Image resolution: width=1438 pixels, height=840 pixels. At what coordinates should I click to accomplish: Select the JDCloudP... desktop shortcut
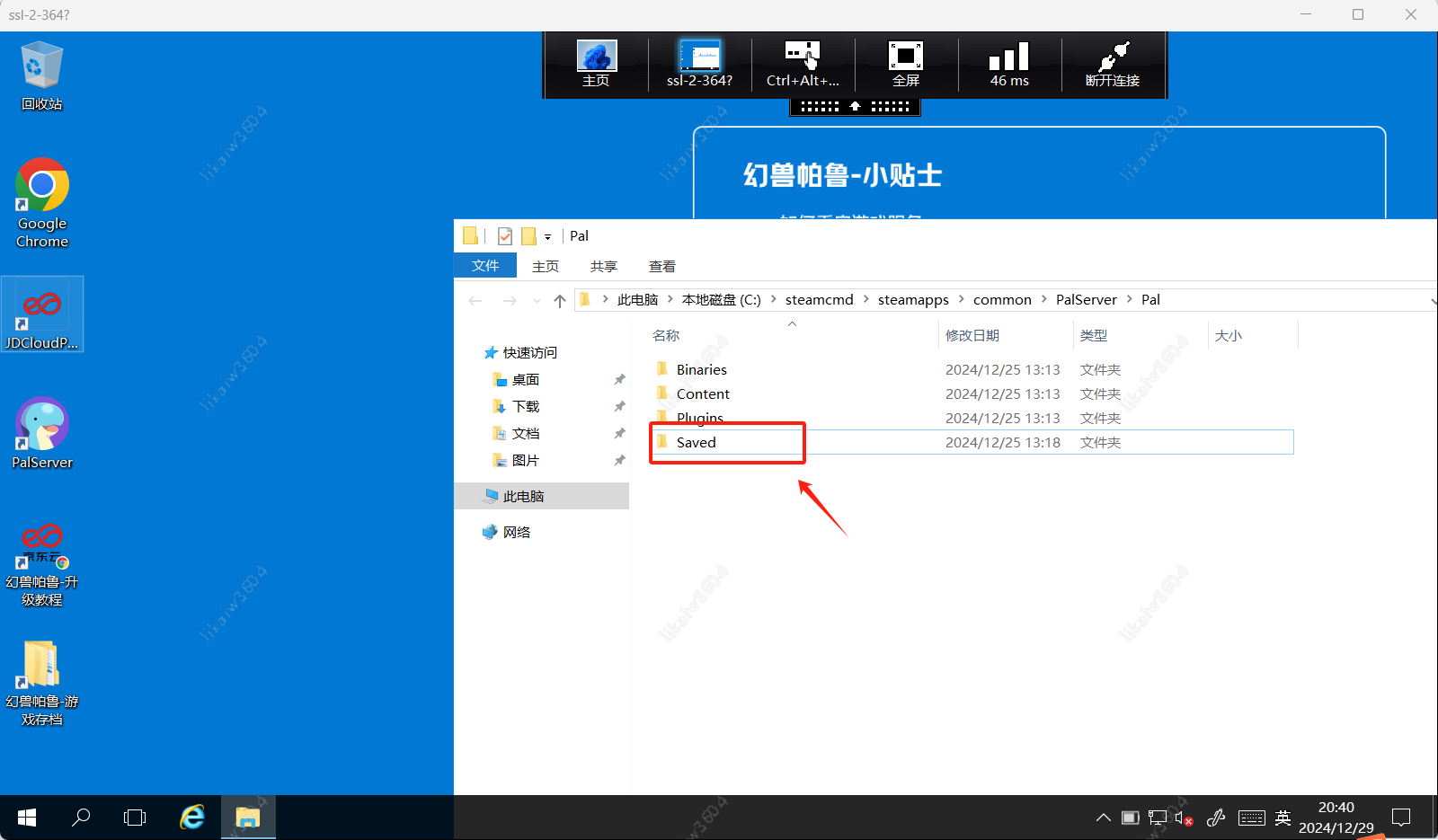pos(41,314)
